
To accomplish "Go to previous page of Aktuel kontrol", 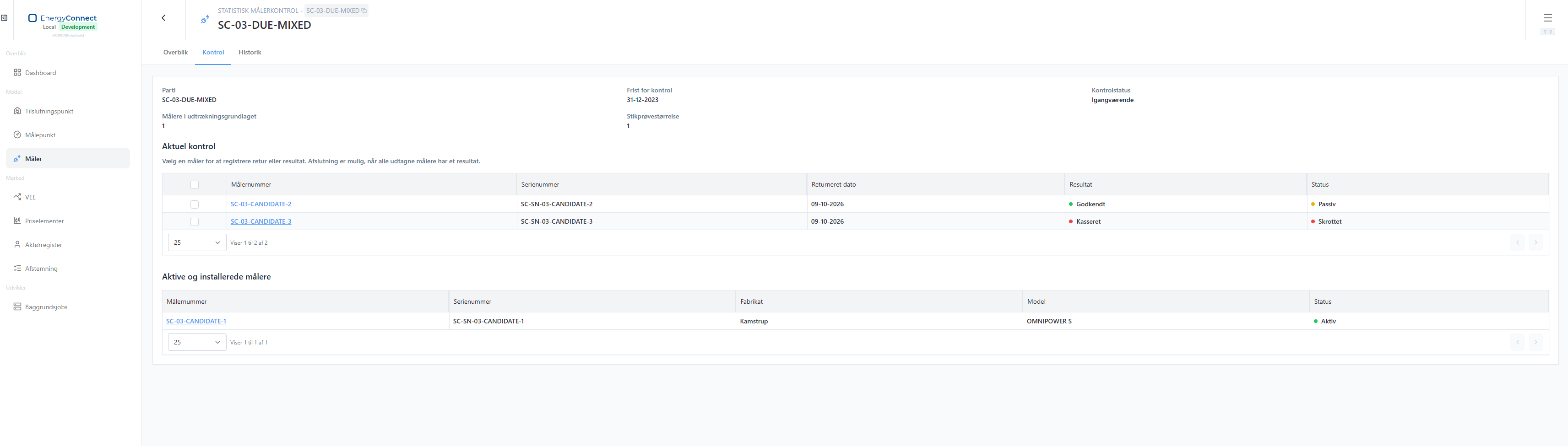I will pos(1518,243).
